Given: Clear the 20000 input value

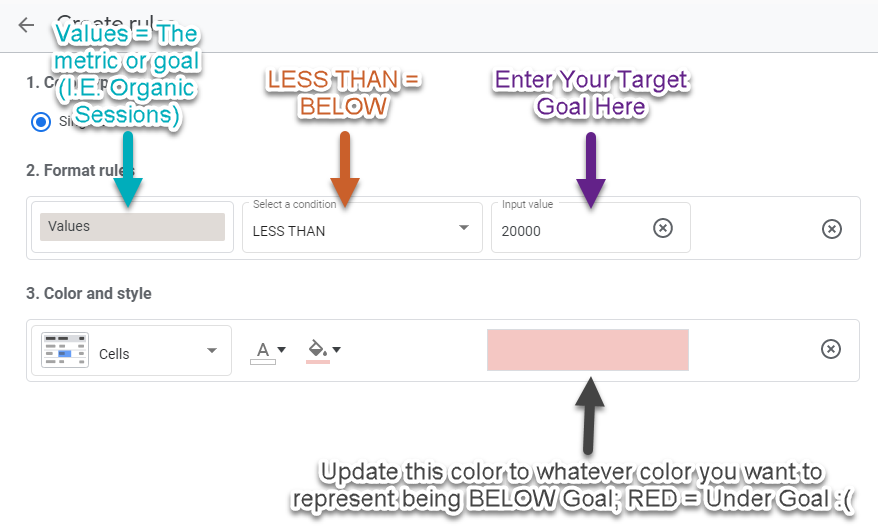Looking at the screenshot, I should click(x=662, y=229).
